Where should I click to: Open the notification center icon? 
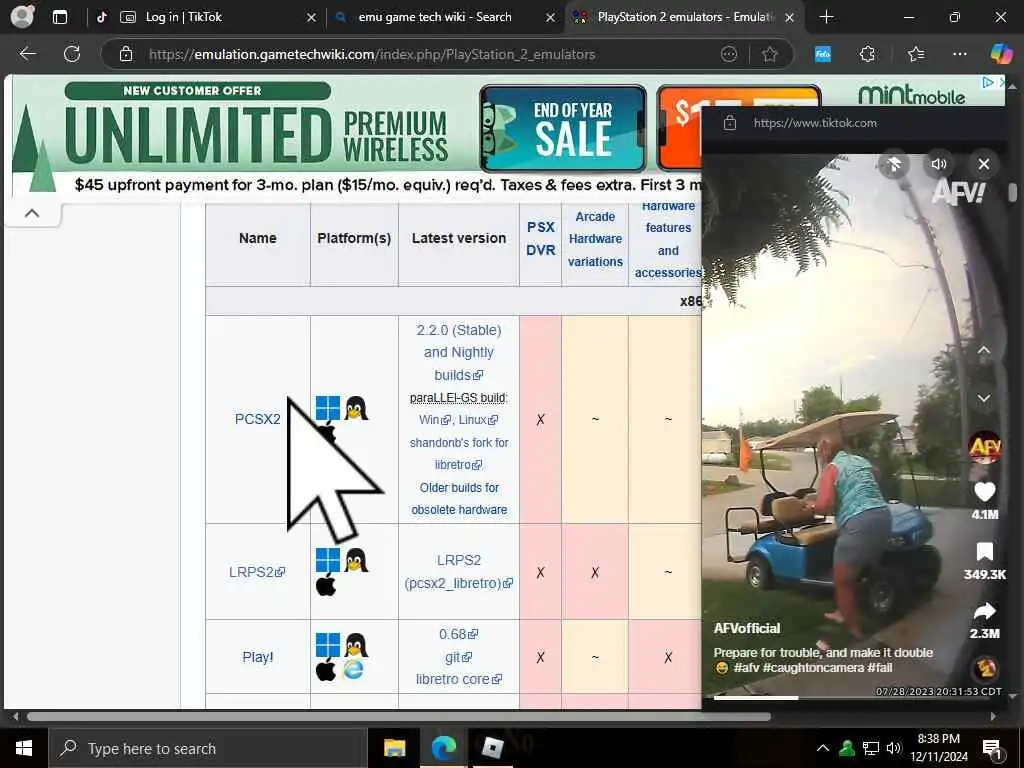click(x=992, y=749)
